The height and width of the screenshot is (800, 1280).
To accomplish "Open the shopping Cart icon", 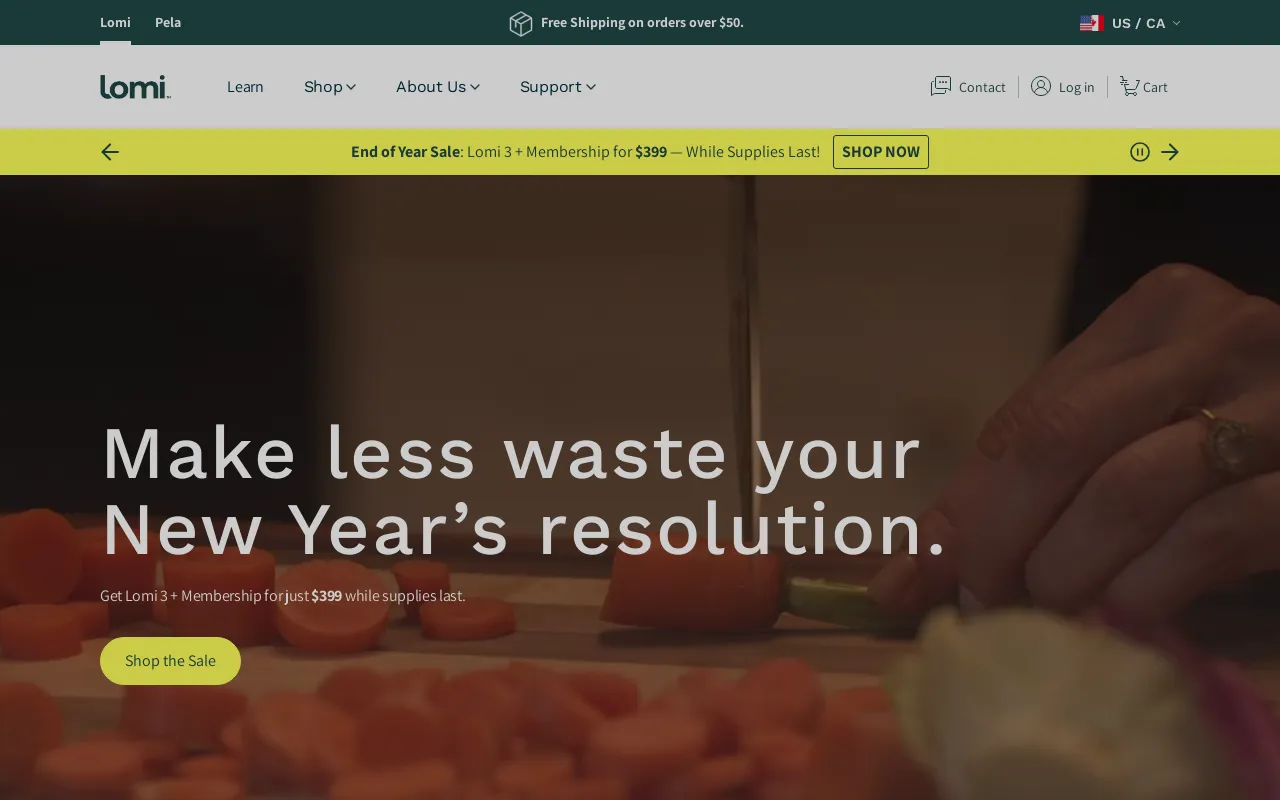I will coord(1129,86).
